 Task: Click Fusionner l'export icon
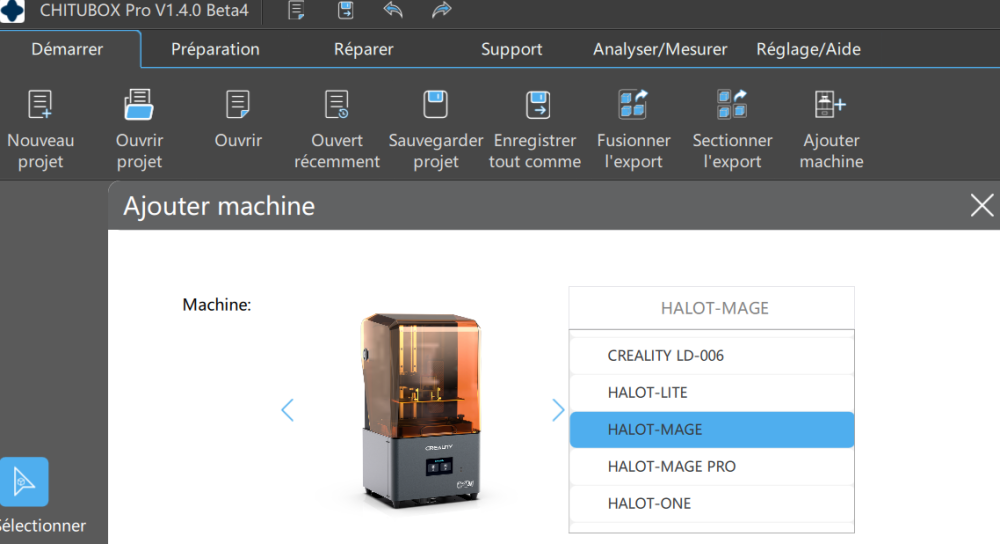pyautogui.click(x=633, y=105)
